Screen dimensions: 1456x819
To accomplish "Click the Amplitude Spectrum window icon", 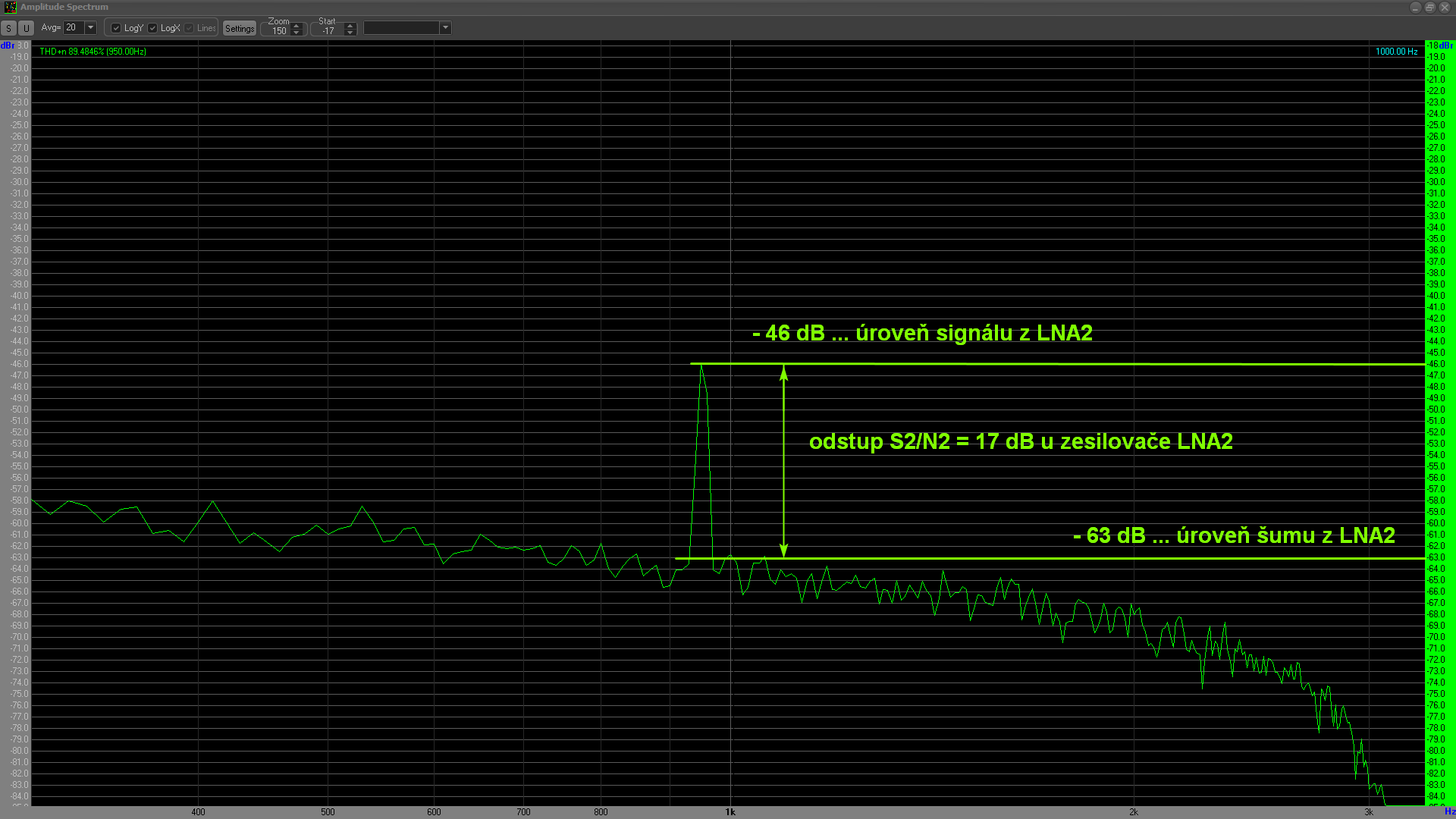I will point(10,7).
